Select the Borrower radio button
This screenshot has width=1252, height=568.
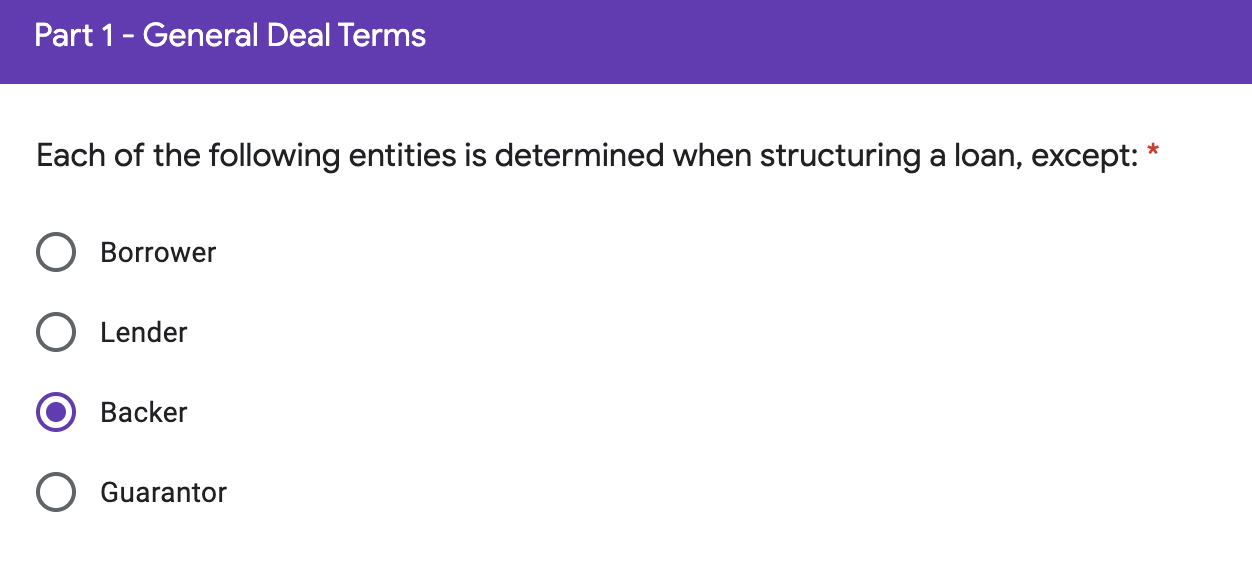(x=56, y=252)
